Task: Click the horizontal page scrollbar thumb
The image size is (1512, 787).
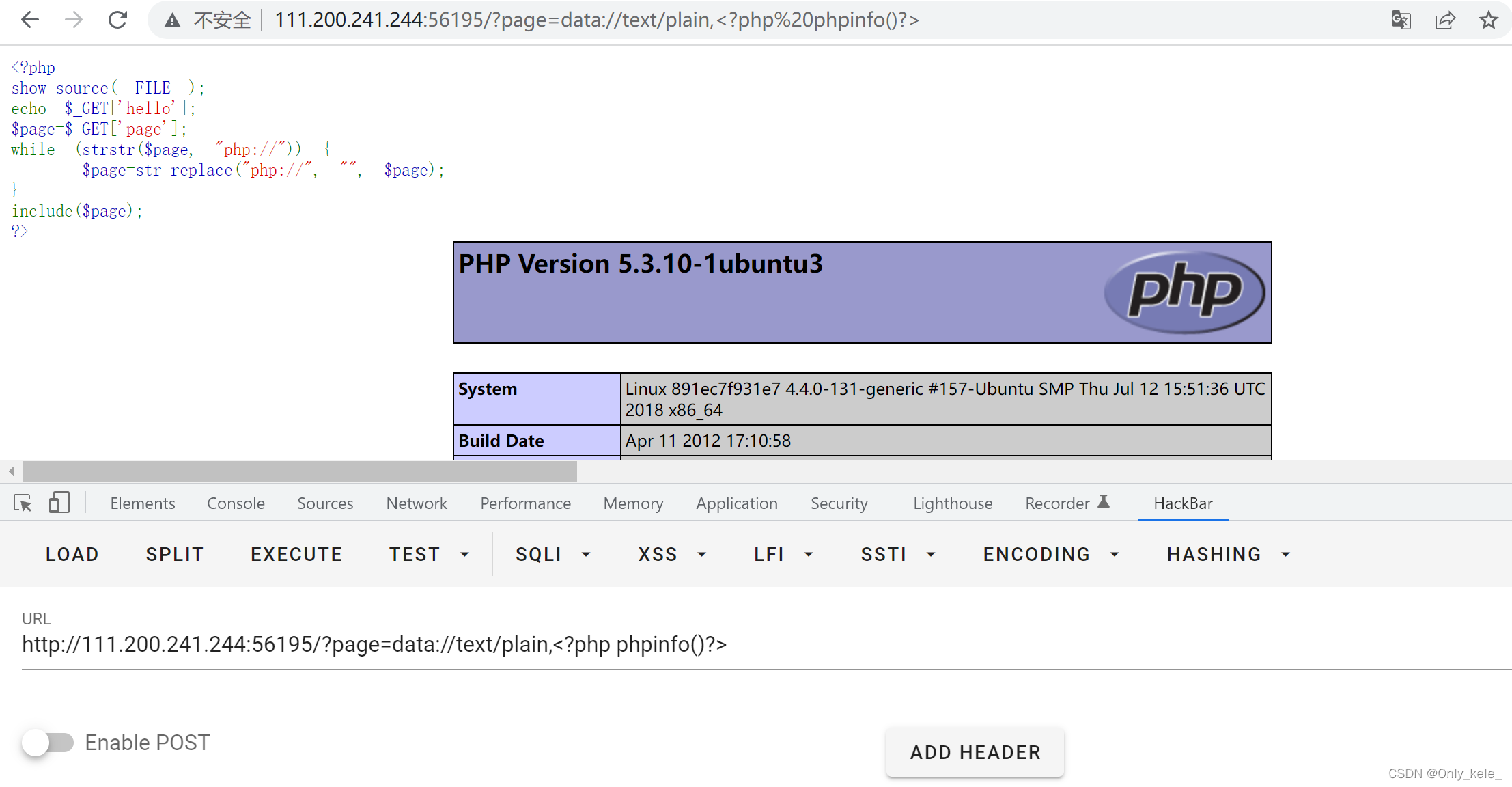Action: point(300,471)
